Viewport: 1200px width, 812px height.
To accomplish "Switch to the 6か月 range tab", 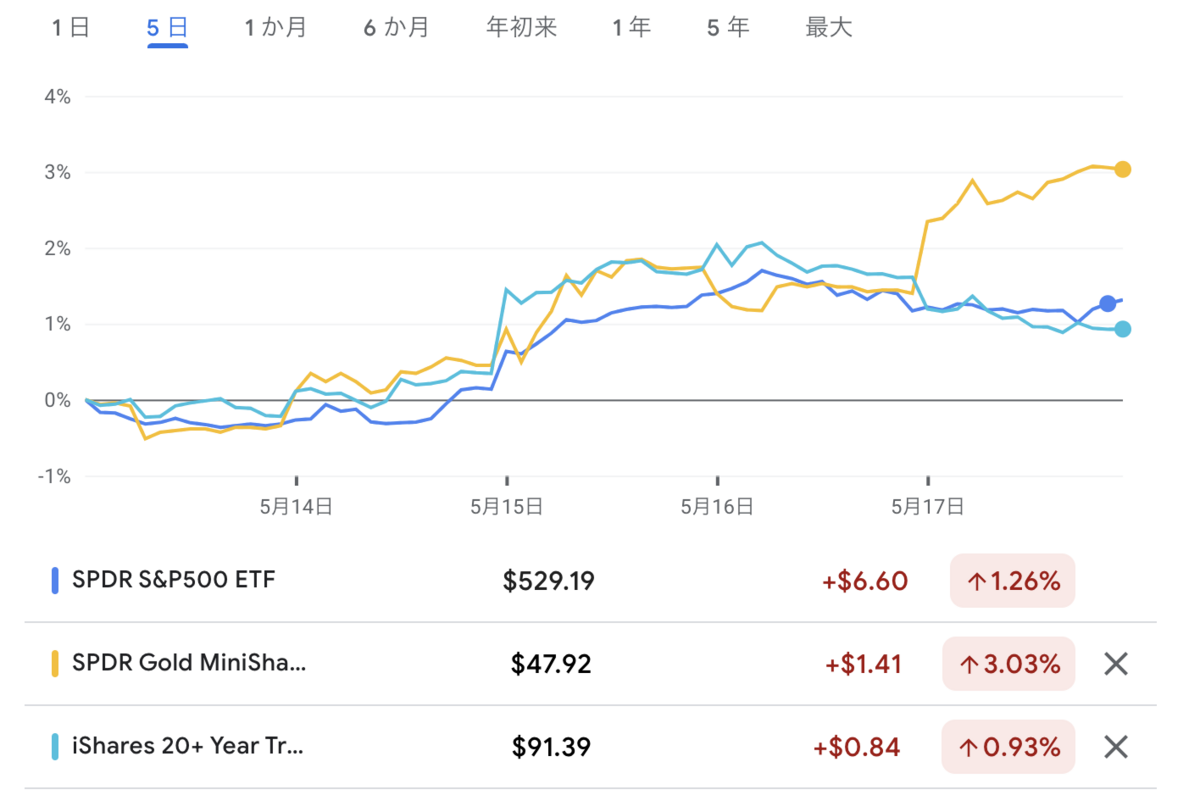I will click(x=396, y=28).
